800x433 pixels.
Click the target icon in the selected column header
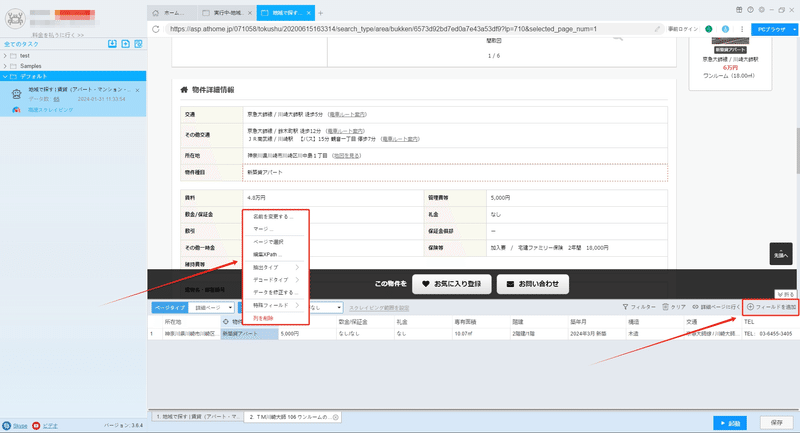[226, 322]
